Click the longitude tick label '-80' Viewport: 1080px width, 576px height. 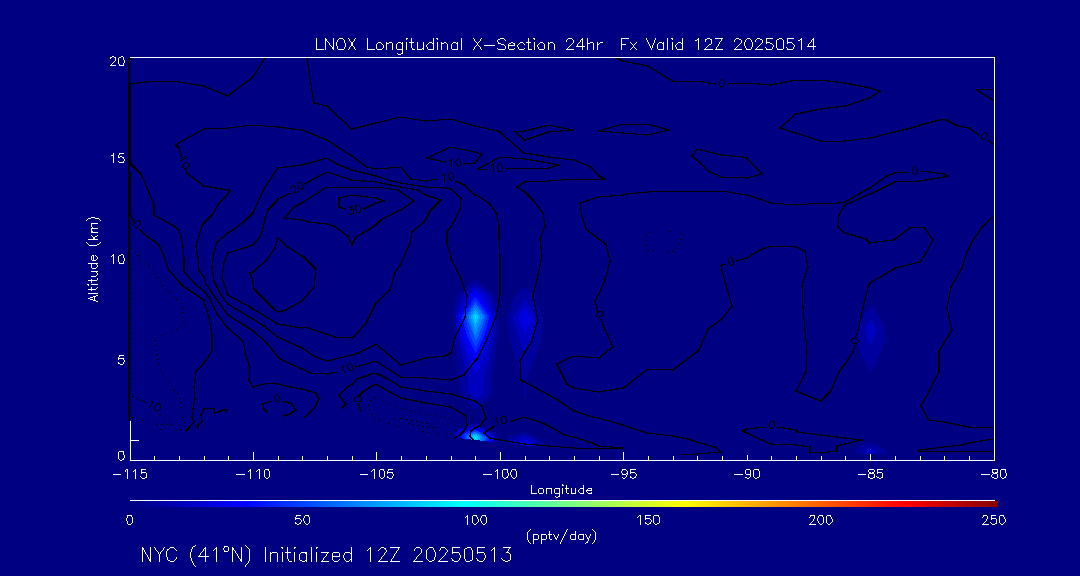pyautogui.click(x=994, y=475)
